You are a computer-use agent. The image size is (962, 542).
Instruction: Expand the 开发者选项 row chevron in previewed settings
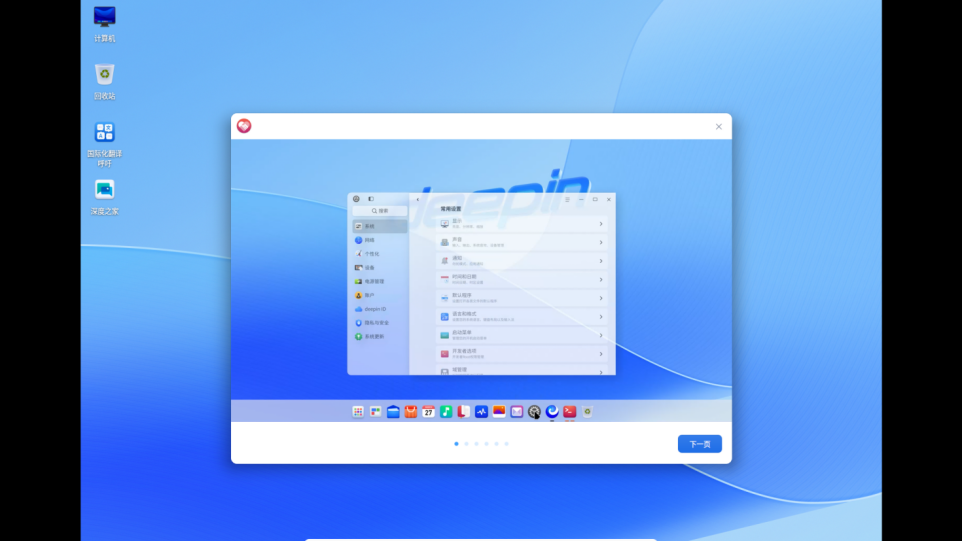click(x=601, y=354)
